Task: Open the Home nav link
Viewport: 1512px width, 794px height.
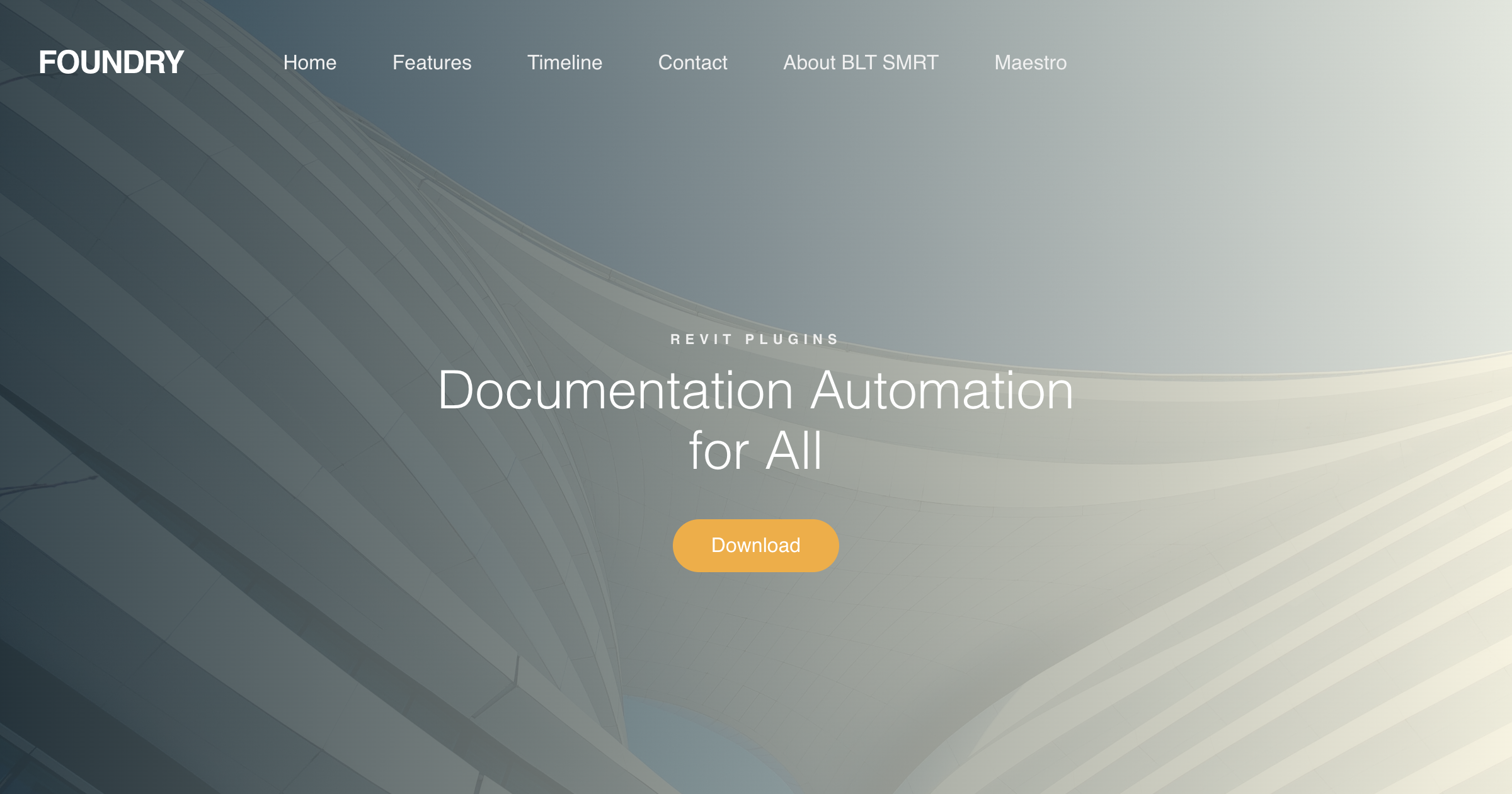Action: tap(310, 62)
